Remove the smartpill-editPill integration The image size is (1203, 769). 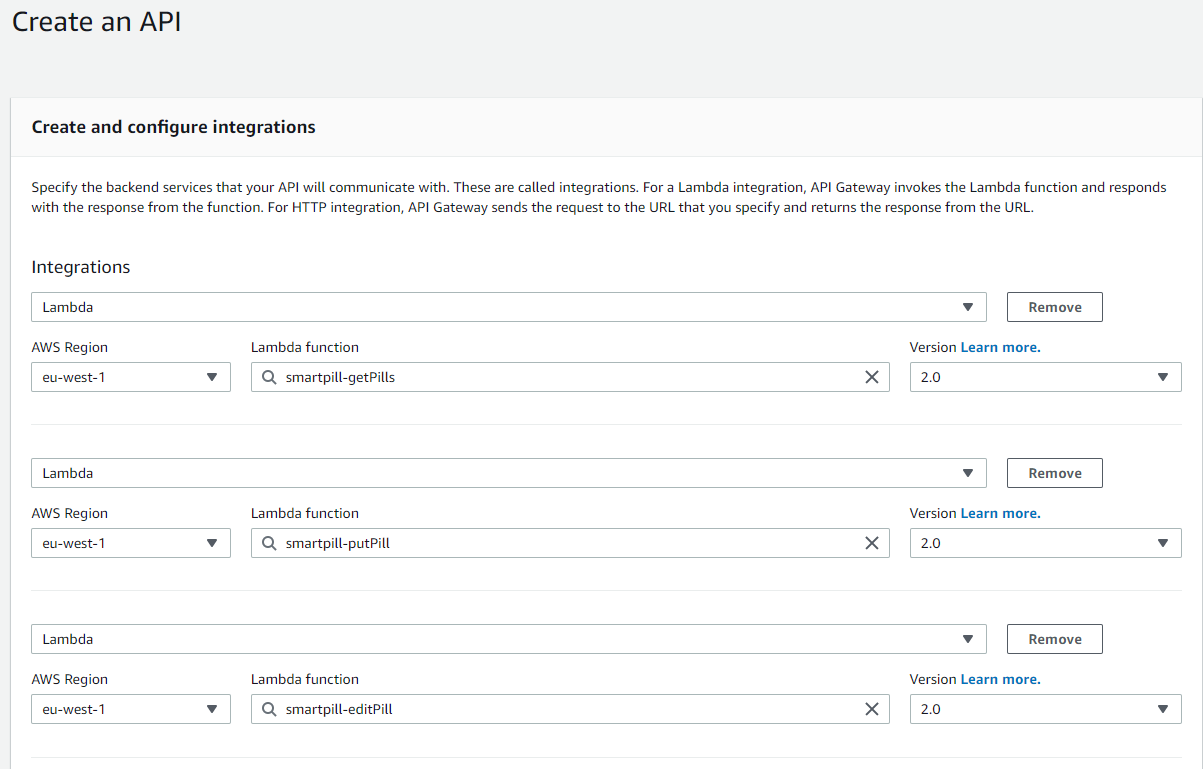pos(1054,639)
